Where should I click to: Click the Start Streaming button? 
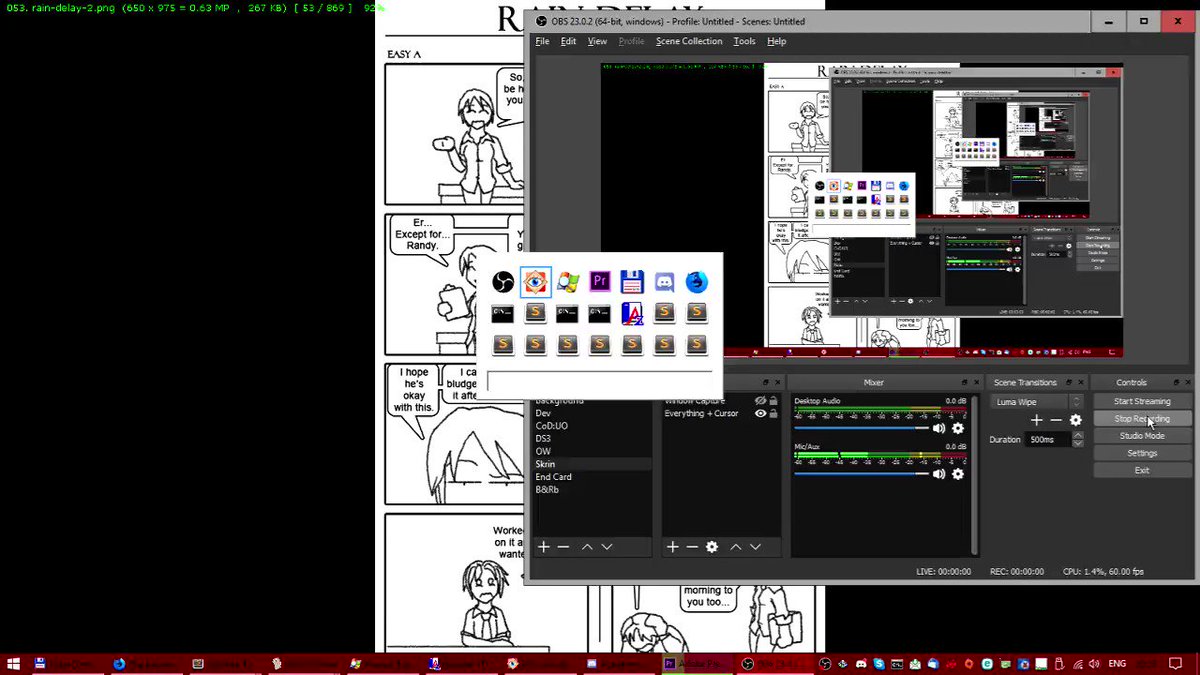point(1142,402)
